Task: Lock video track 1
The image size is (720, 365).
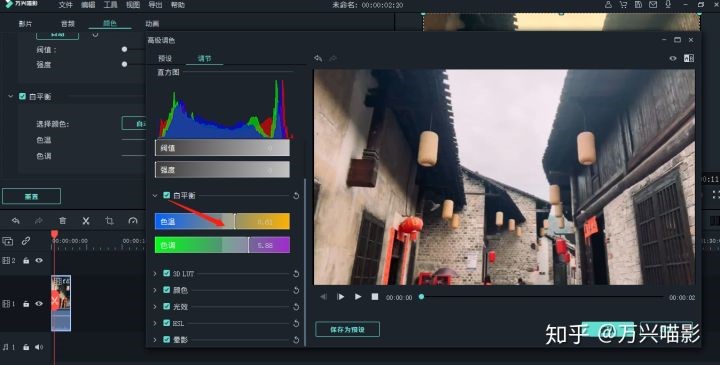Action: tap(26, 303)
